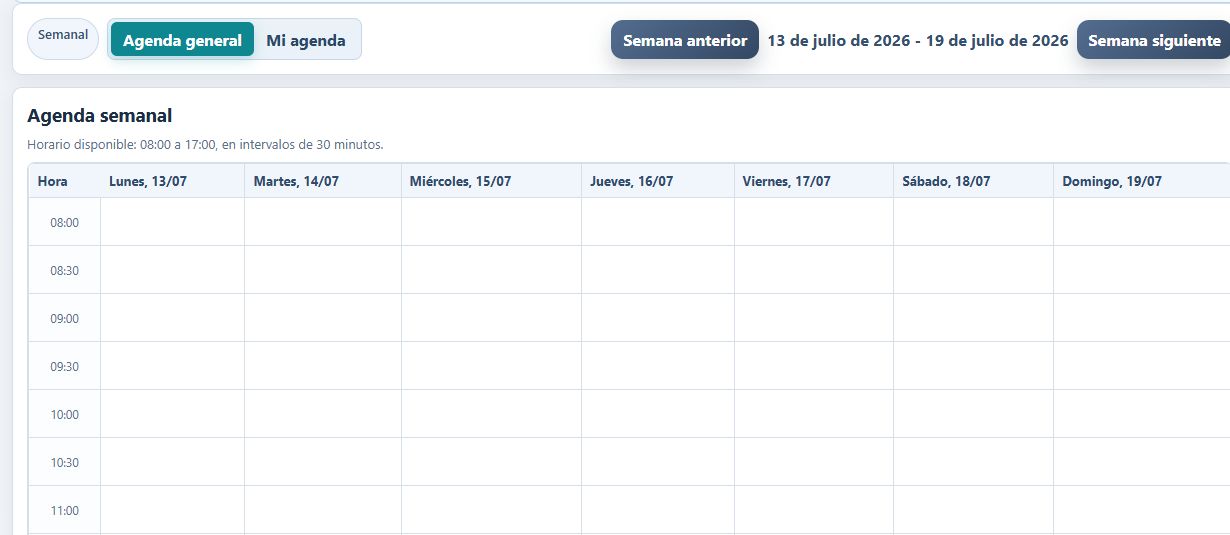Image resolution: width=1230 pixels, height=535 pixels.
Task: Go to Semana siguiente
Action: pos(1154,40)
